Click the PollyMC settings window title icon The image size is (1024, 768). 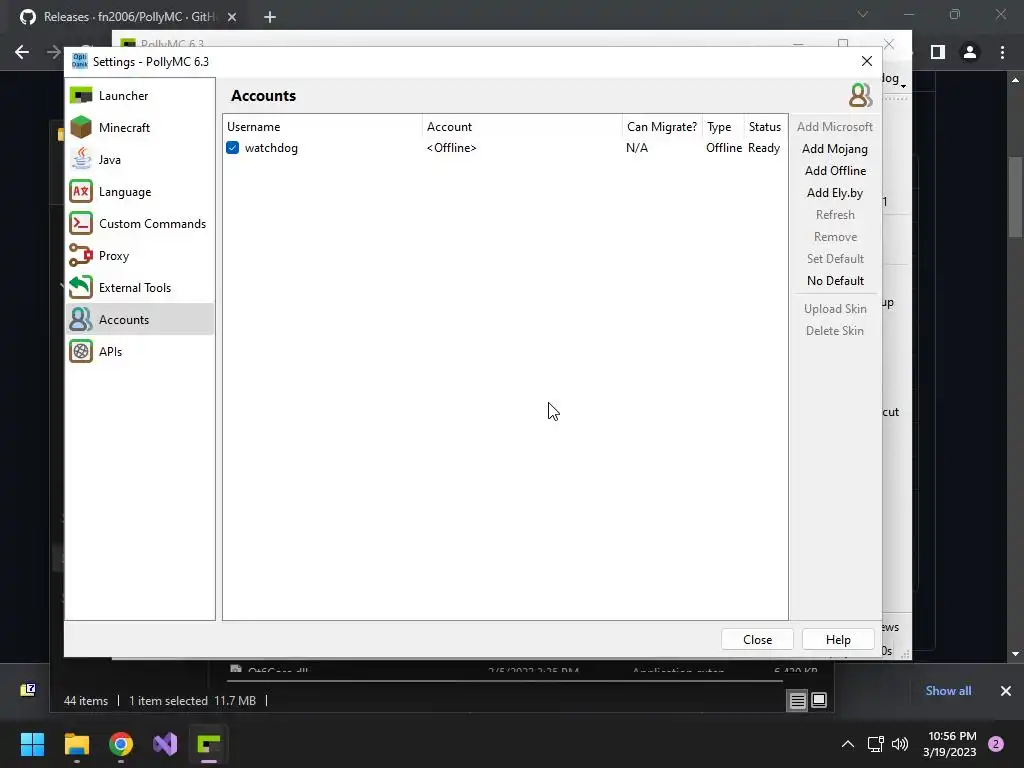(x=80, y=61)
